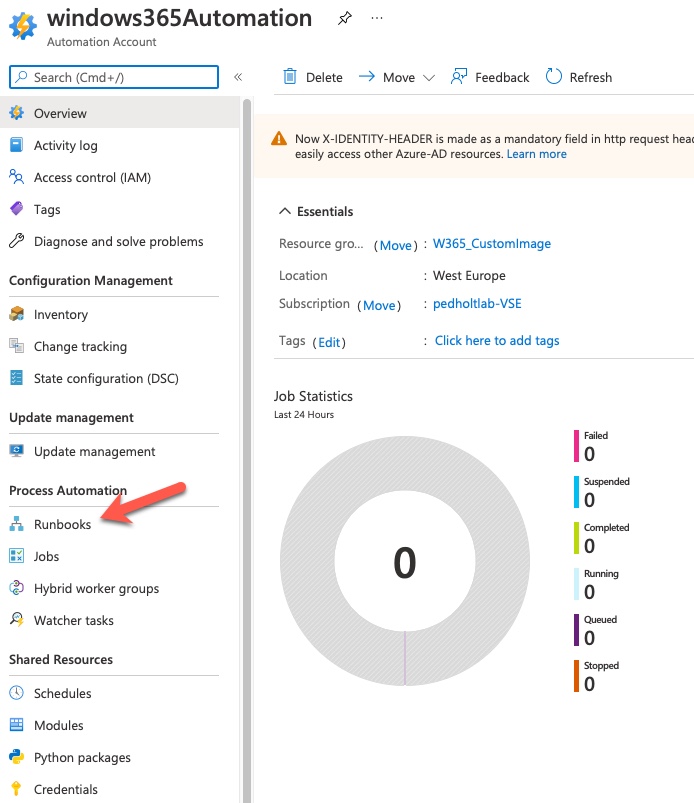Click the West Europe location value
694x803 pixels.
(x=469, y=276)
